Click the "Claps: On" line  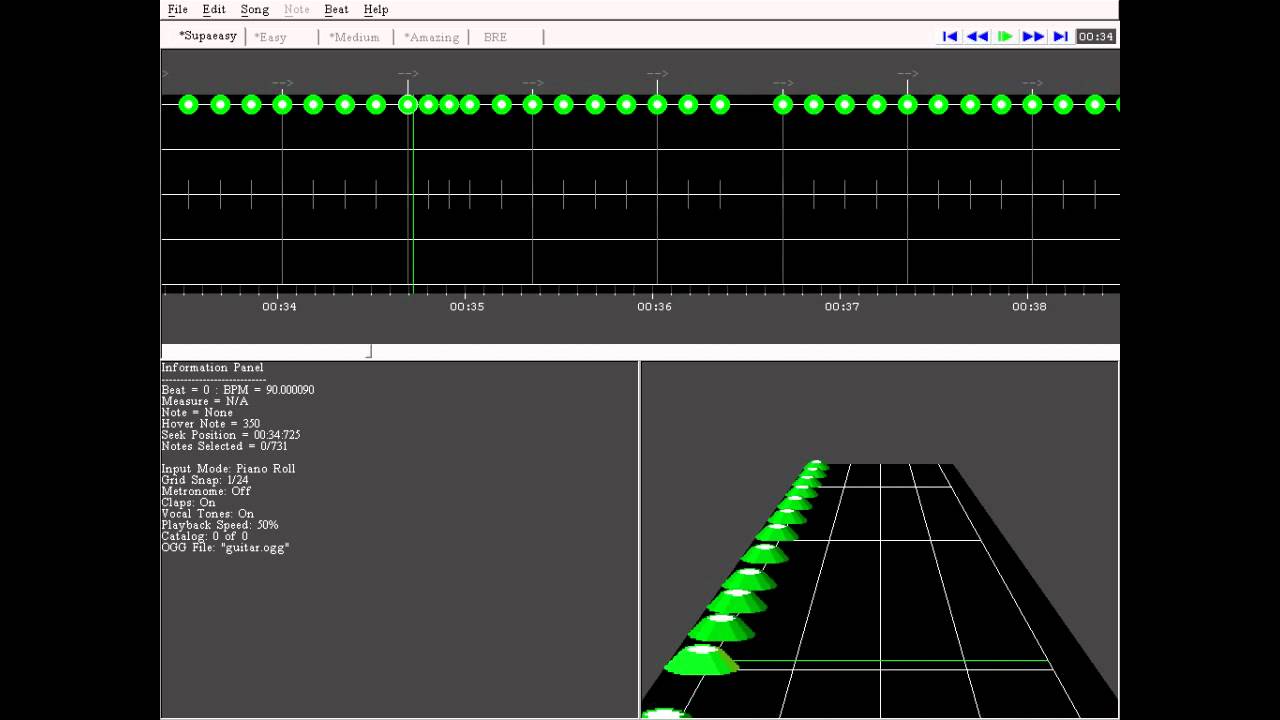pos(188,503)
